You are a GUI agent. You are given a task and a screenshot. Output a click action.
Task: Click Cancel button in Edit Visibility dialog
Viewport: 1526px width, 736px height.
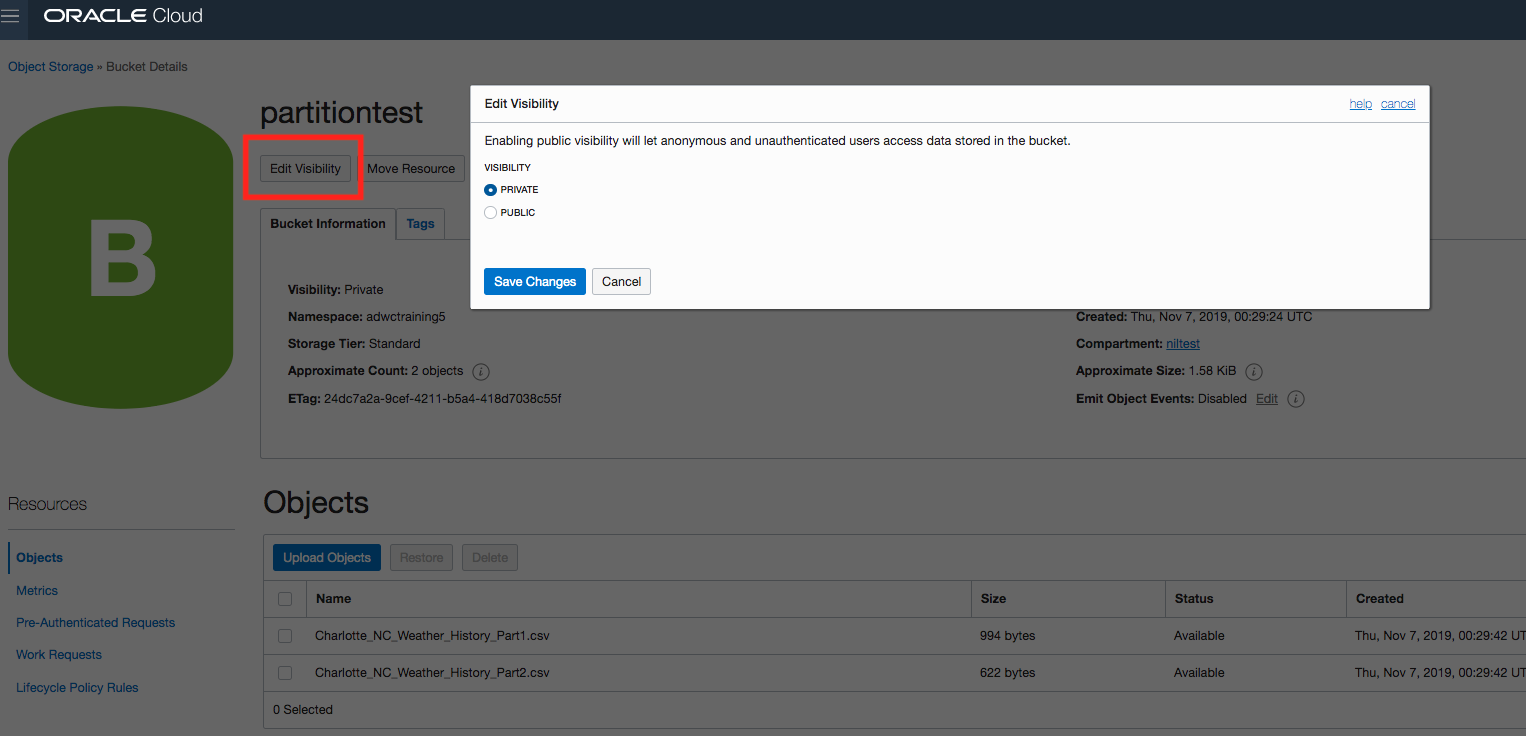click(621, 282)
